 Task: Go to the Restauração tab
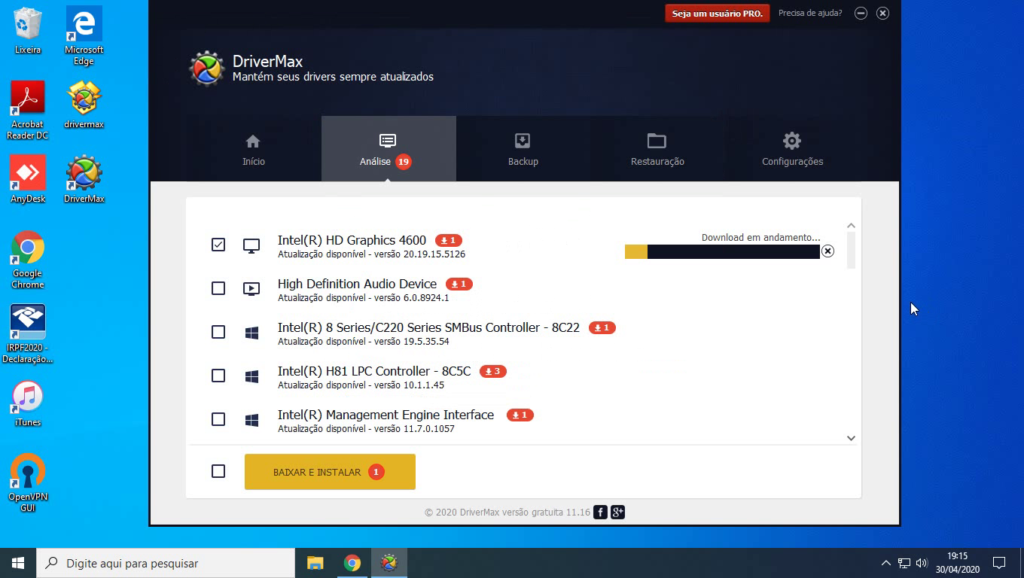pyautogui.click(x=657, y=150)
